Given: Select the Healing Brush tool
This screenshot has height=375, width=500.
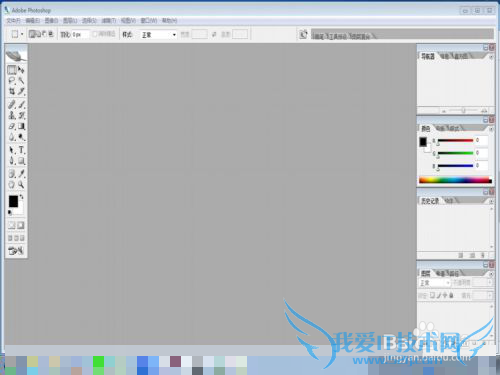Looking at the screenshot, I should click(x=12, y=105).
